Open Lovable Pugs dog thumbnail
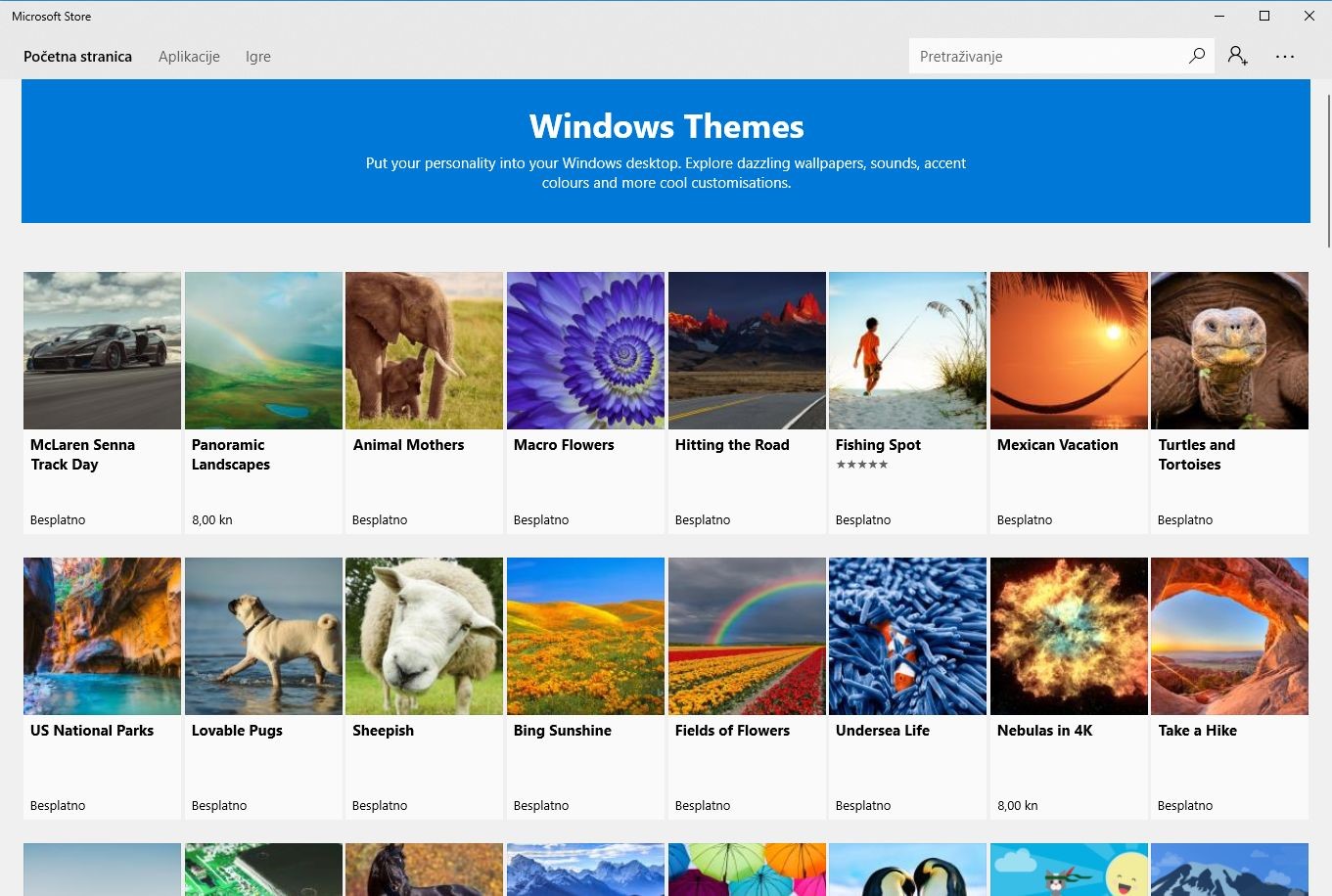The height and width of the screenshot is (896, 1332). click(263, 636)
